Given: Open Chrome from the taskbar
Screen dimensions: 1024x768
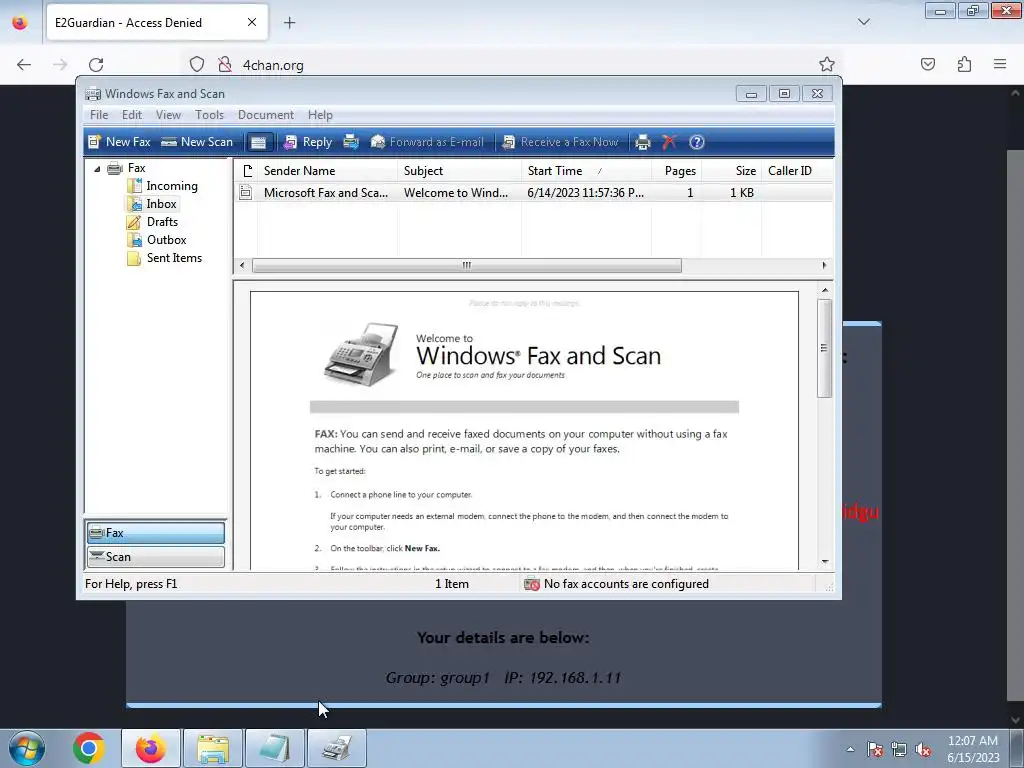Looking at the screenshot, I should coord(89,748).
